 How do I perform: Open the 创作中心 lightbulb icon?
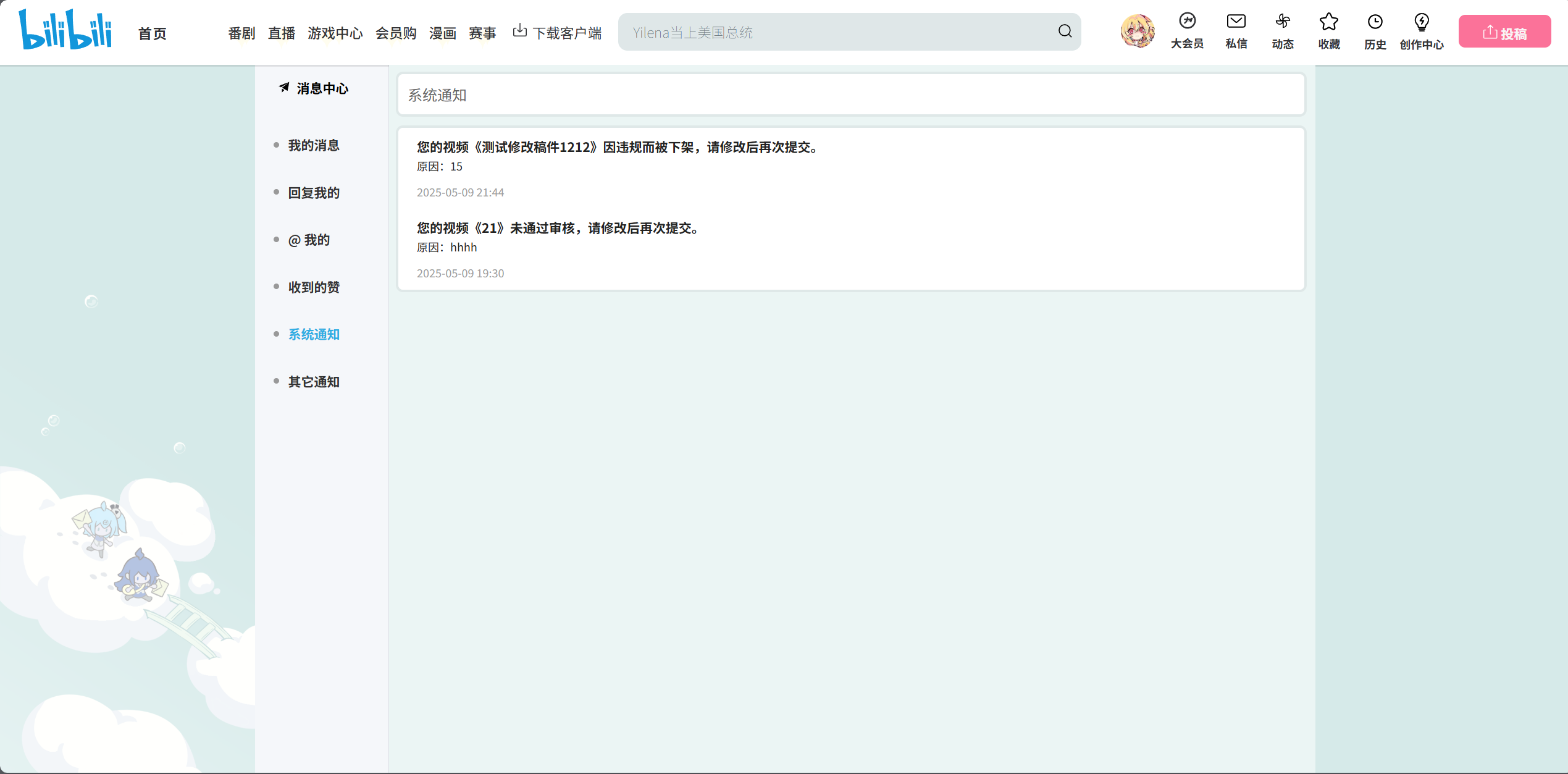1421,22
